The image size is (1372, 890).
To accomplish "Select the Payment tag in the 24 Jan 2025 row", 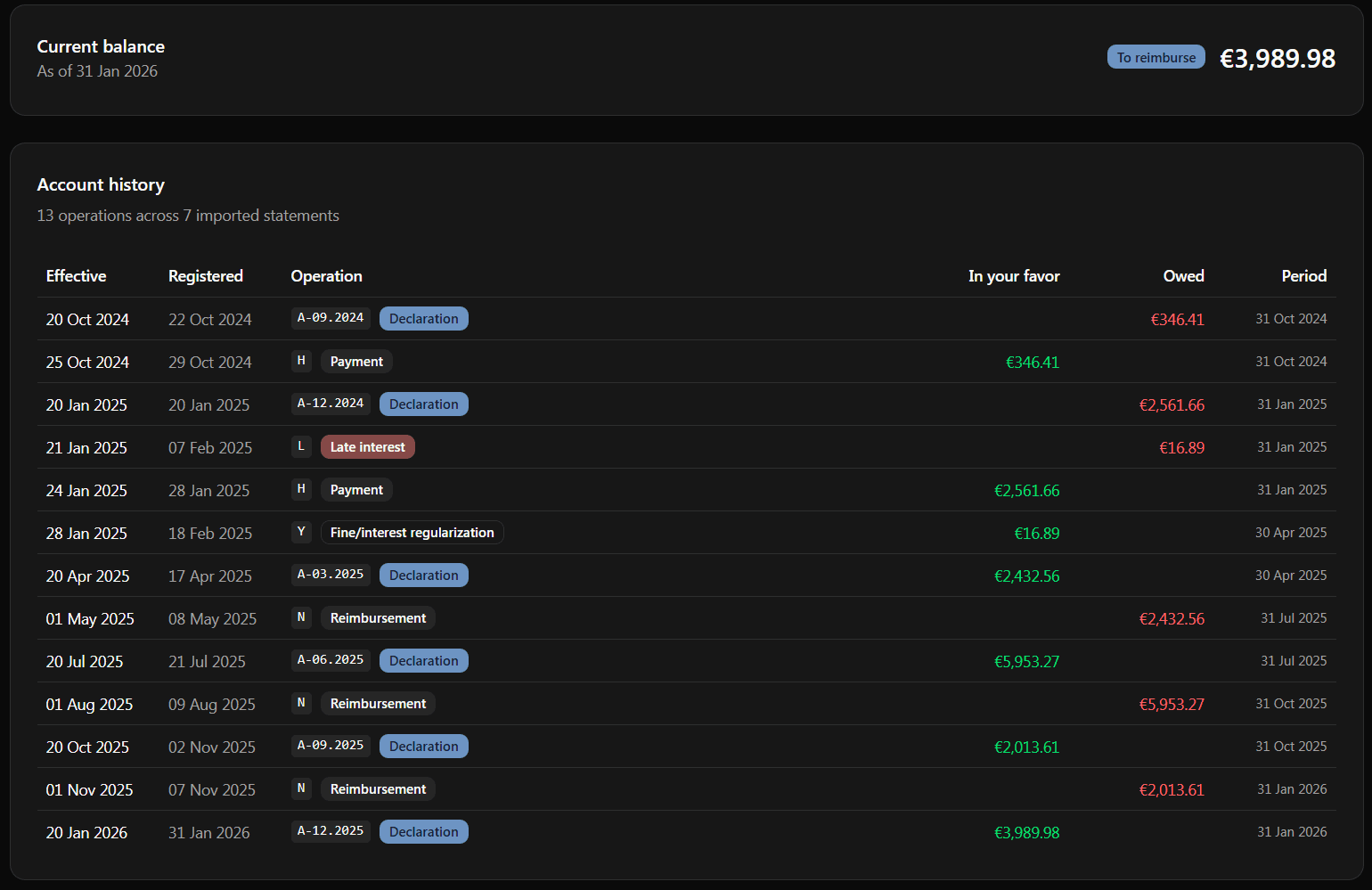I will point(356,490).
